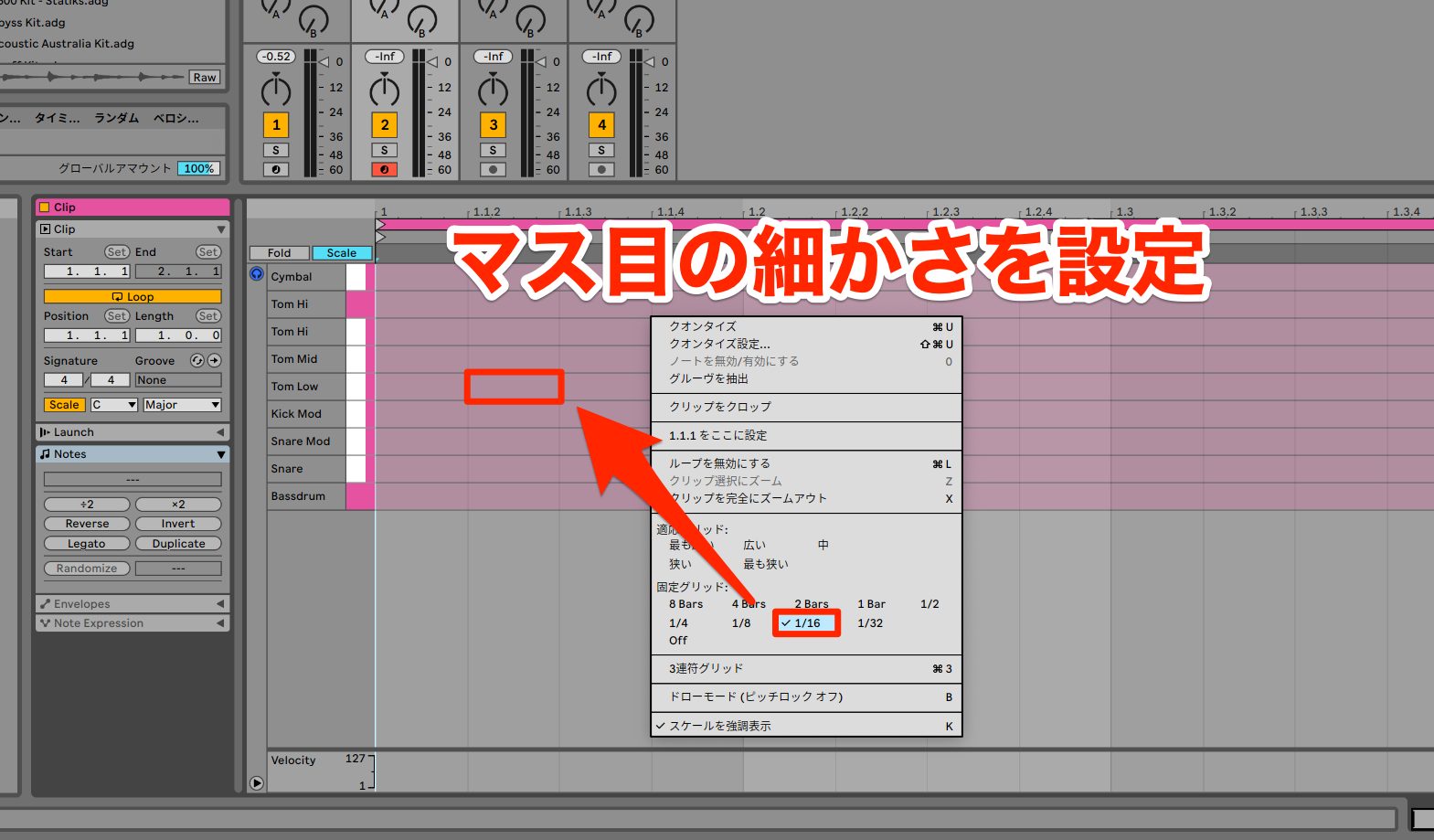Click the music note icon in the Notes header

45,454
